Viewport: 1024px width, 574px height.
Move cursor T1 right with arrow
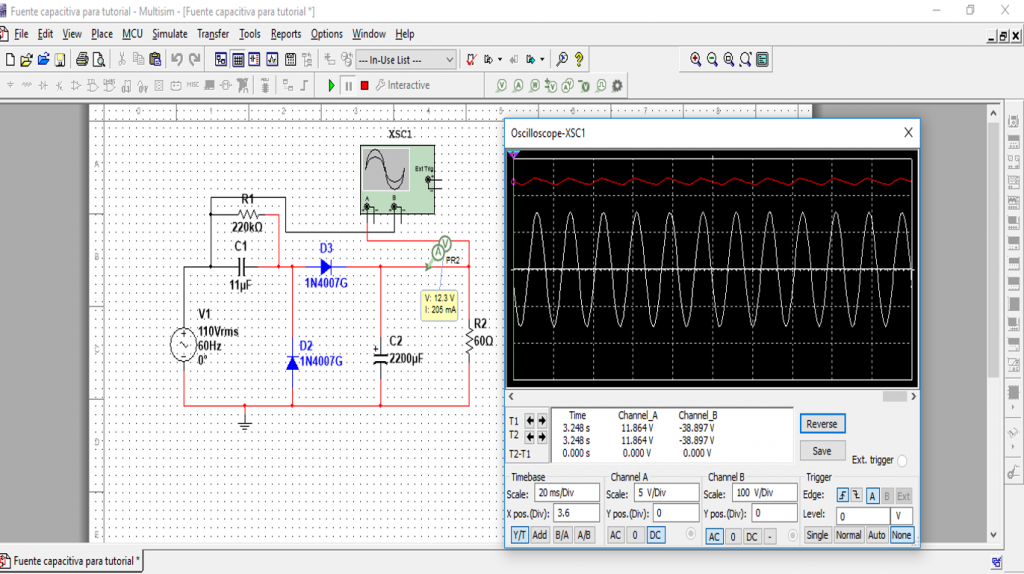[x=541, y=421]
